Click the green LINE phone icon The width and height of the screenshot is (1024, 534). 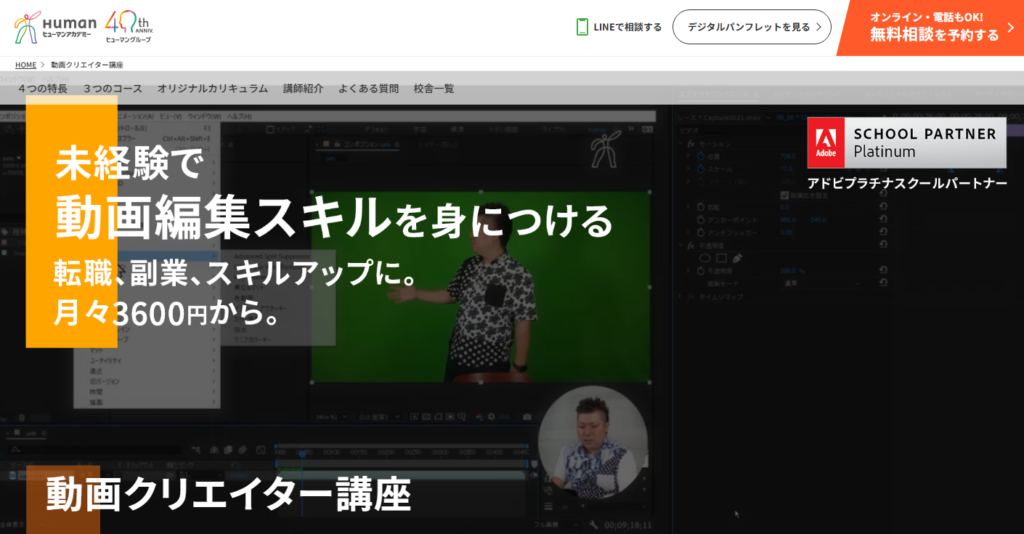[582, 27]
